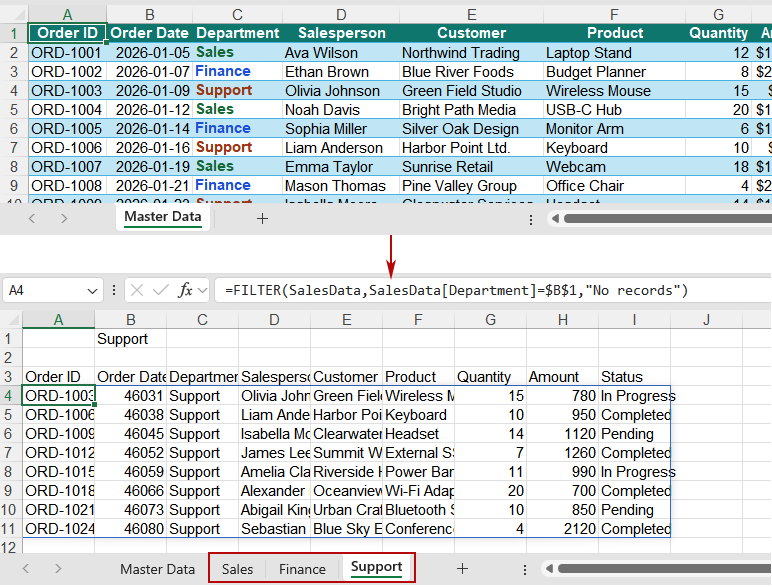
Task: Click lower workbook tab bar options dots
Action: click(525, 570)
